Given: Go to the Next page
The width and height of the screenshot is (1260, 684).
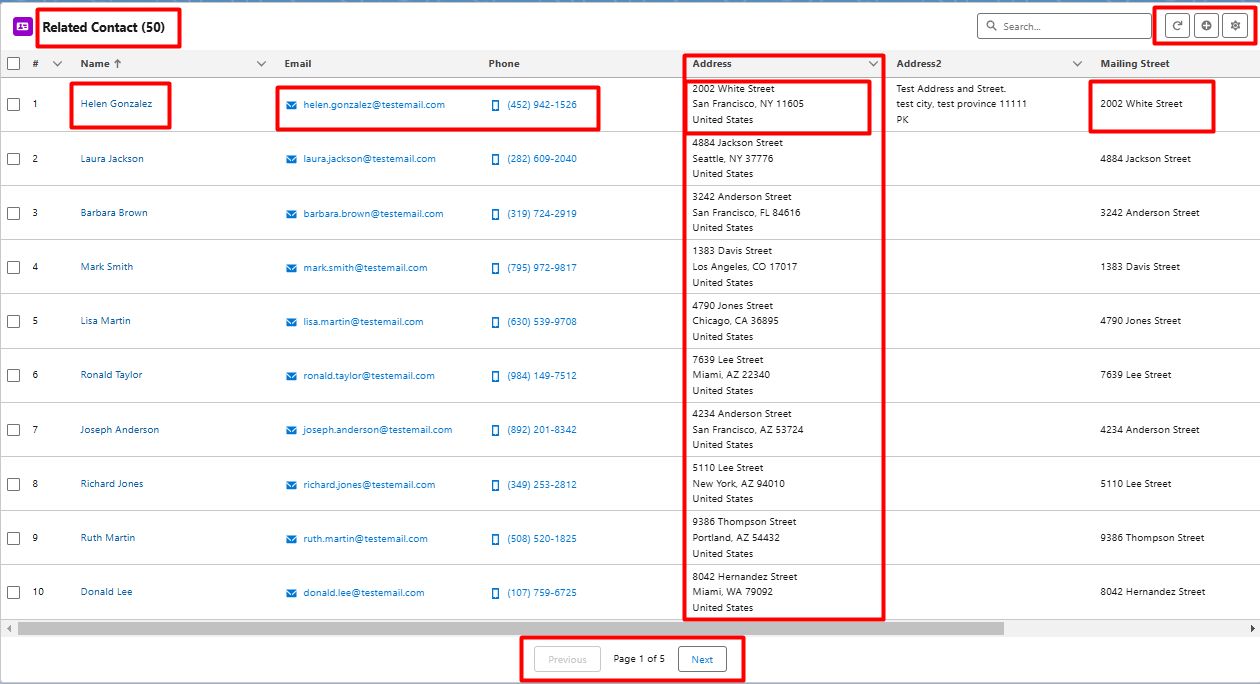Looking at the screenshot, I should [702, 659].
